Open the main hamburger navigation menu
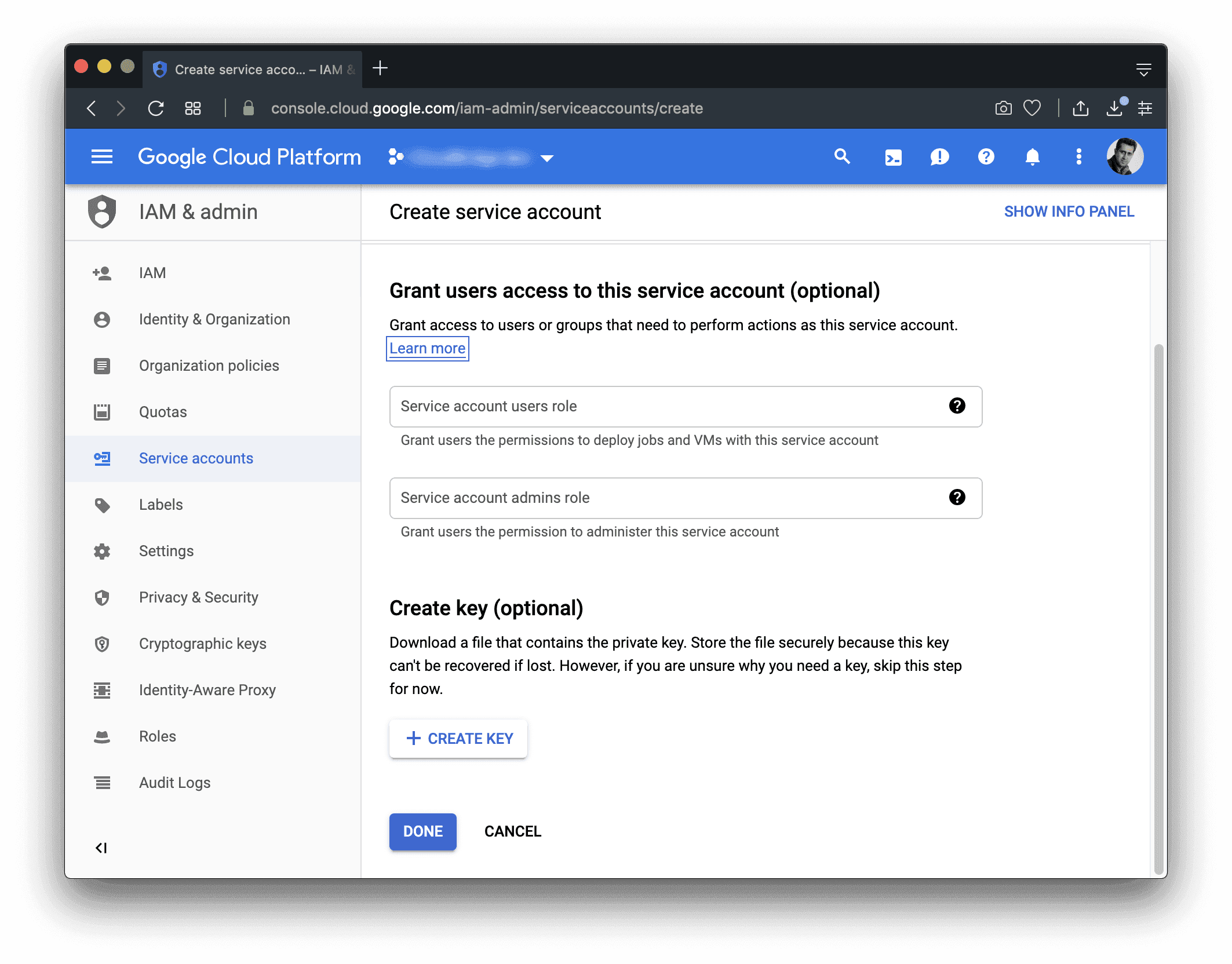 click(x=102, y=157)
